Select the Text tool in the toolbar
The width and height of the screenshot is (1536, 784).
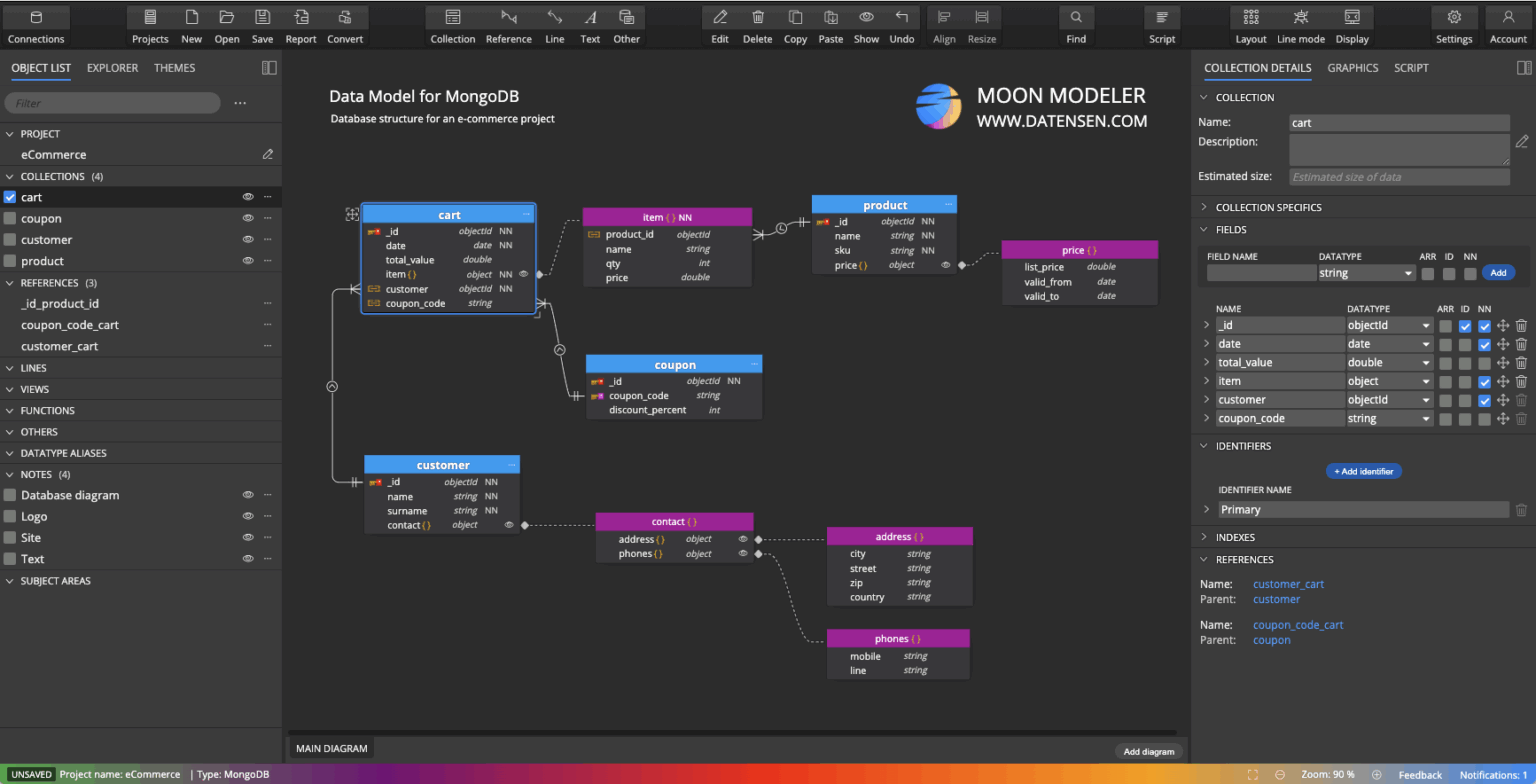click(x=590, y=24)
